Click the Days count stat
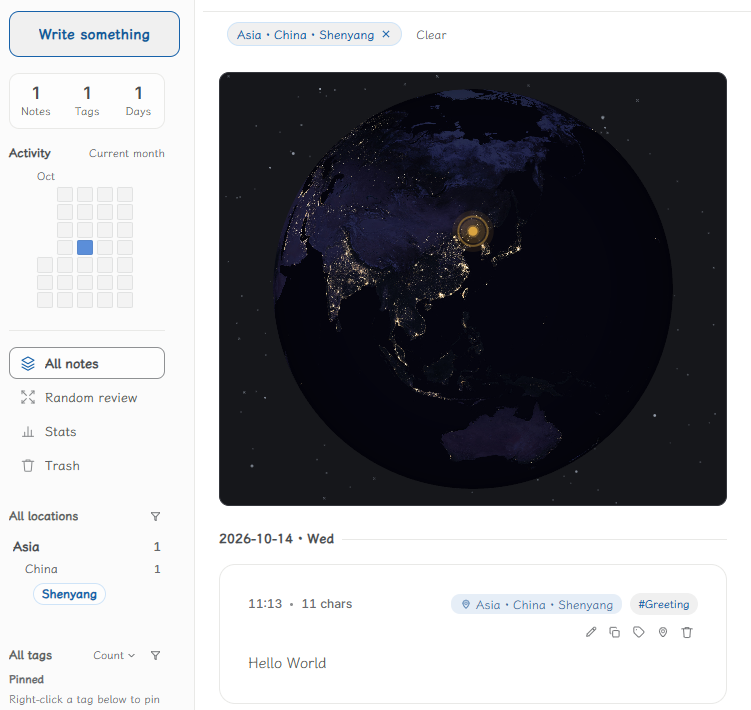751x710 pixels. [x=138, y=101]
